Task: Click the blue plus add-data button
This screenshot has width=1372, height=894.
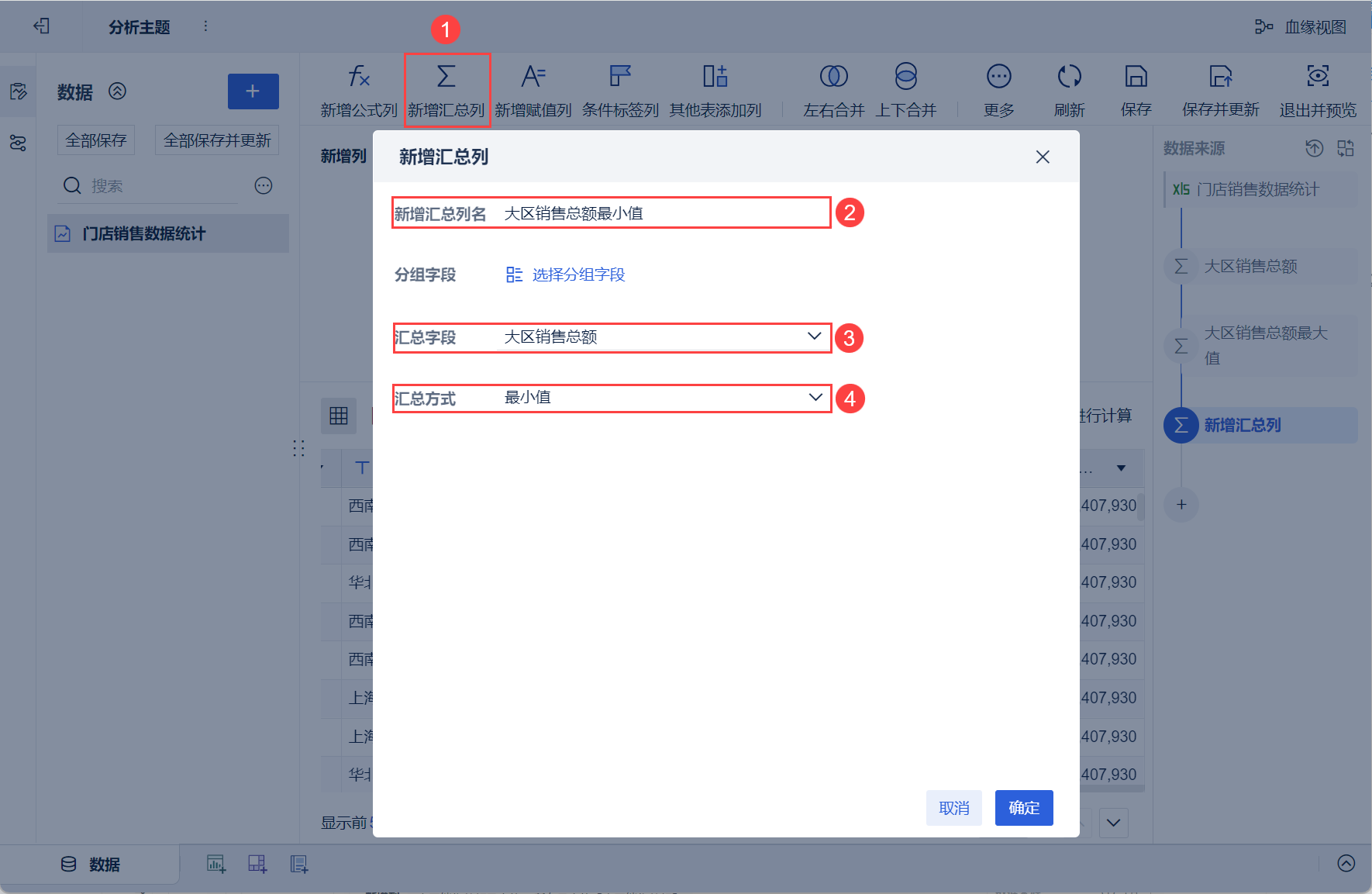Action: (253, 91)
